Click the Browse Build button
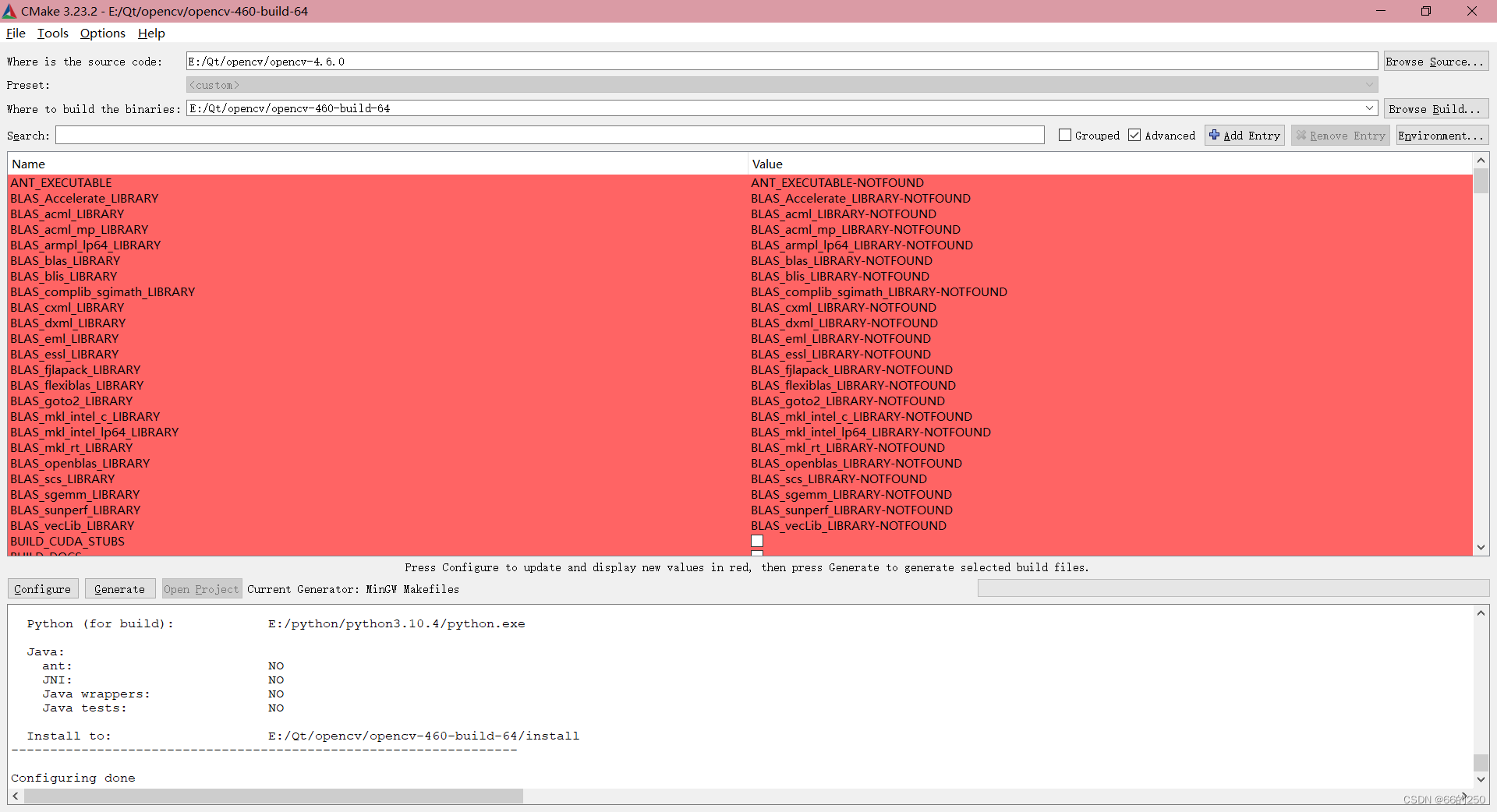The height and width of the screenshot is (812, 1497). (1435, 109)
